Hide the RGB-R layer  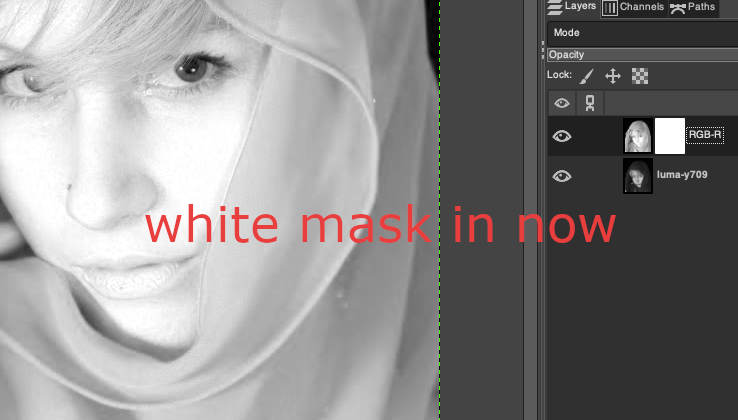pyautogui.click(x=562, y=137)
